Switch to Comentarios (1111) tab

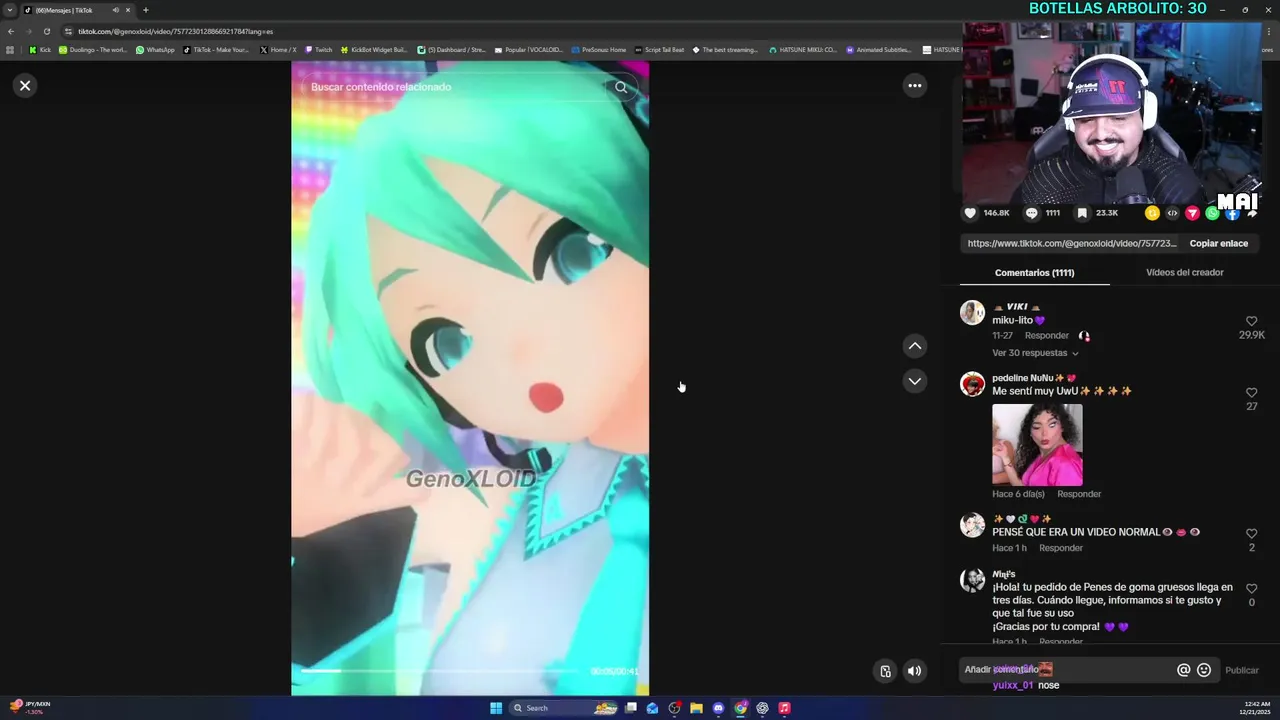pyautogui.click(x=1034, y=272)
